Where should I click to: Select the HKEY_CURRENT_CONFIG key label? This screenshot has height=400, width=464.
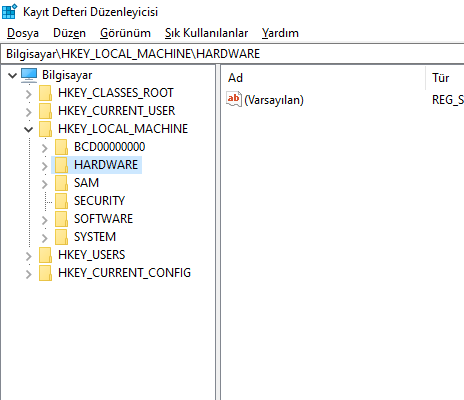pos(124,273)
